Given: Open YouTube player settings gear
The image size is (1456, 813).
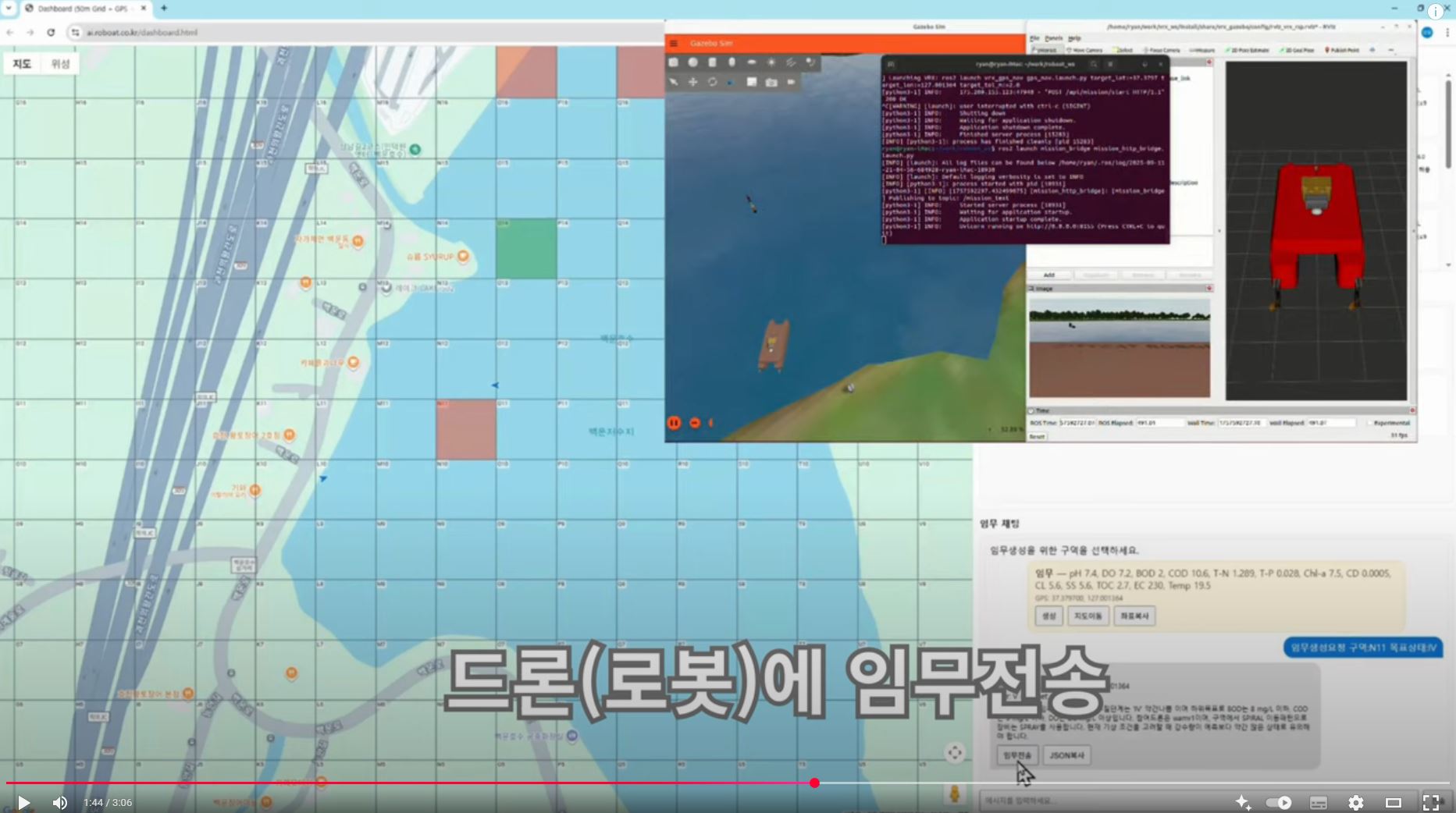Looking at the screenshot, I should [1356, 802].
